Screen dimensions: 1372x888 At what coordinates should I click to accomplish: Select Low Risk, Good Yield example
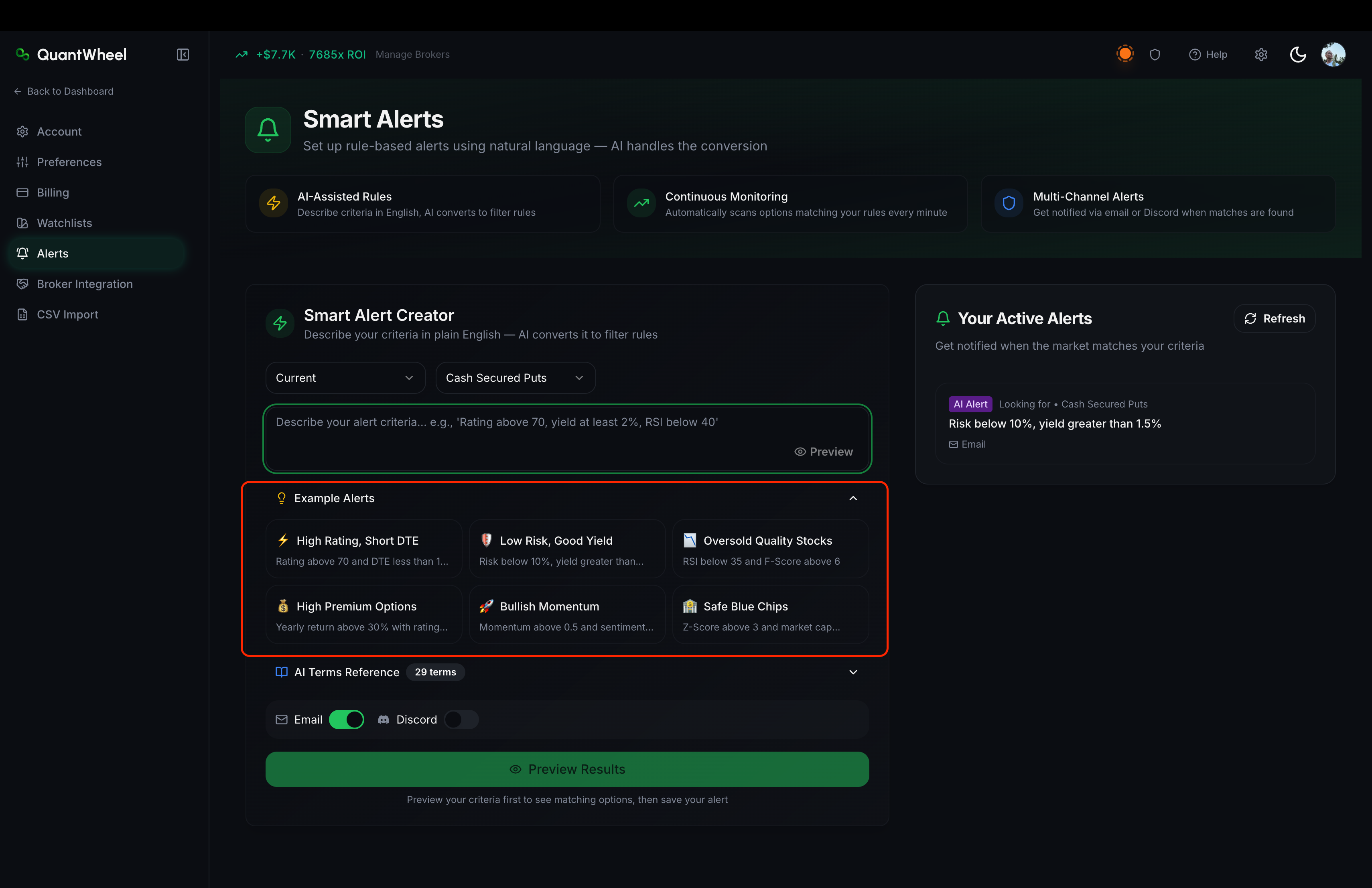(567, 549)
